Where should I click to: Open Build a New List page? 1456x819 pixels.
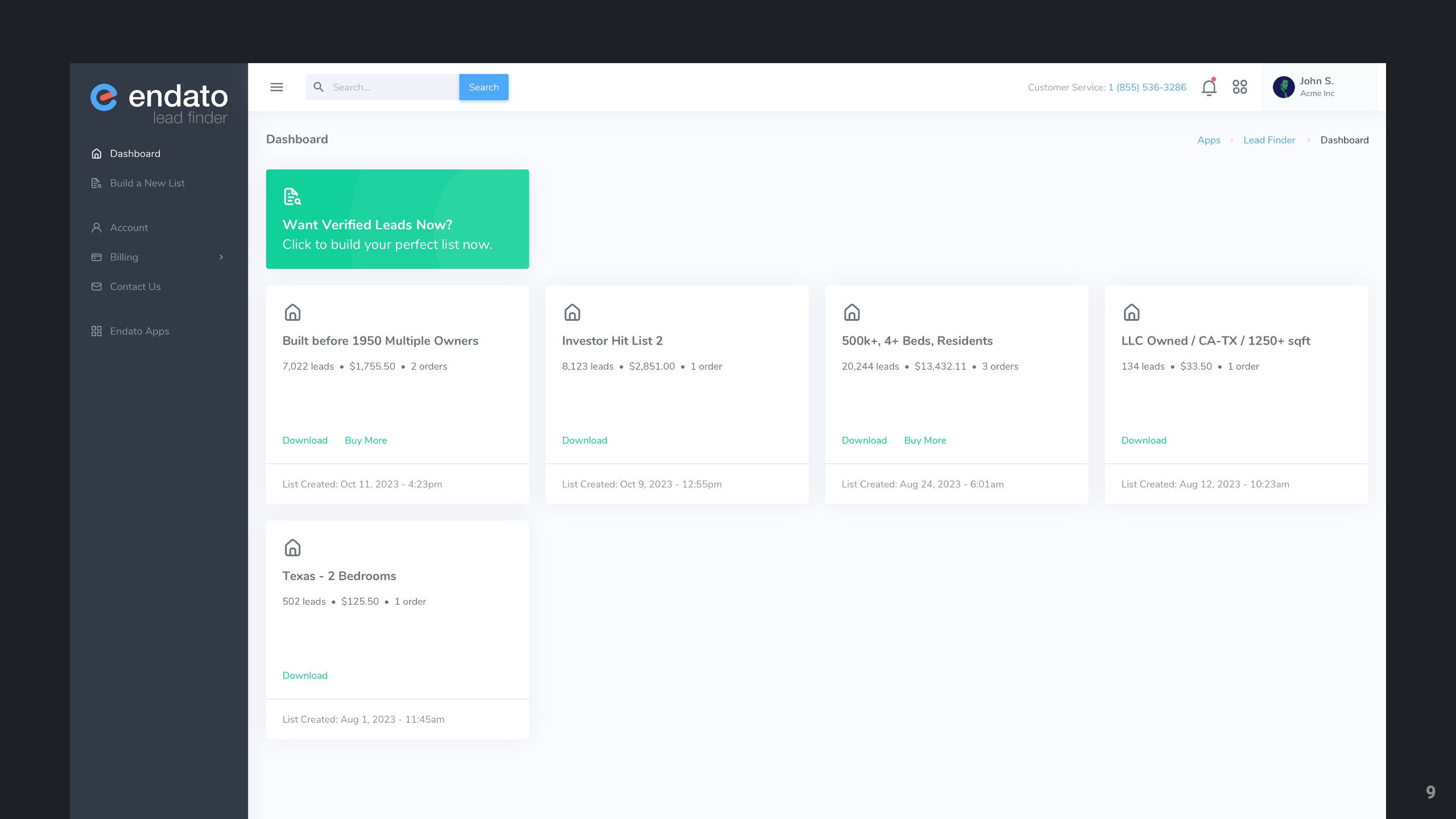click(147, 183)
